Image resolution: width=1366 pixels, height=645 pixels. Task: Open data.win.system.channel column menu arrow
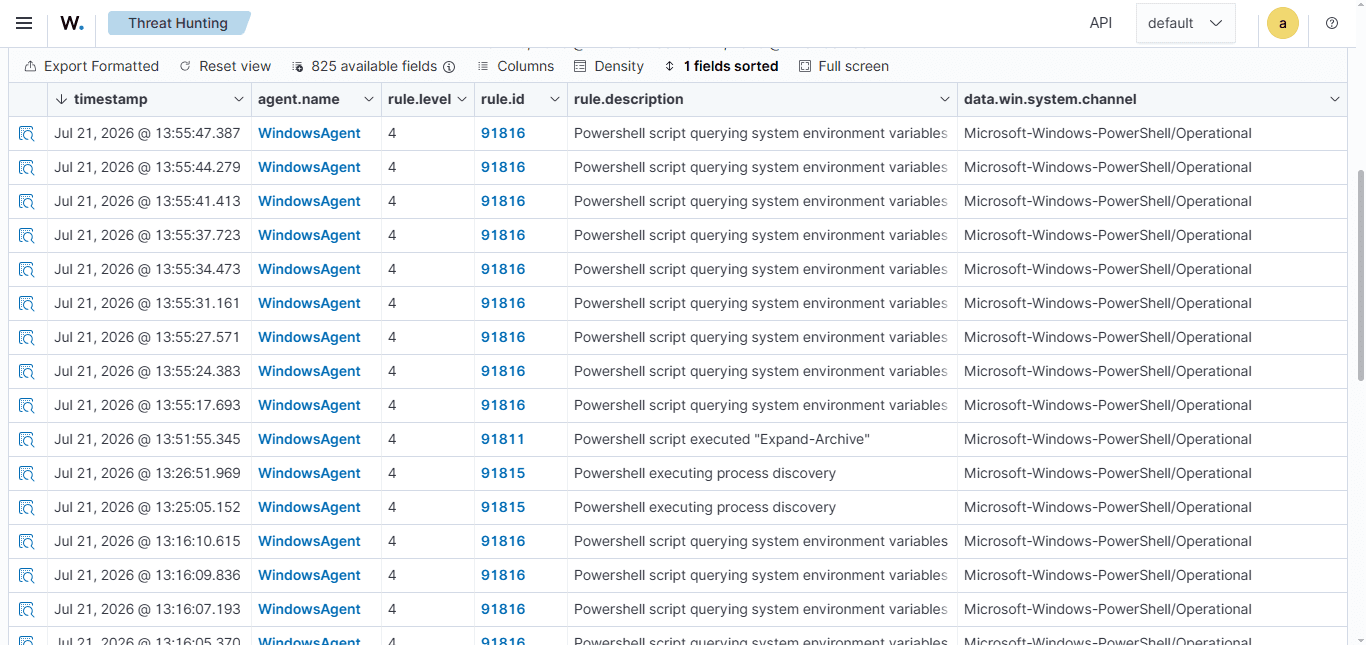(1335, 99)
